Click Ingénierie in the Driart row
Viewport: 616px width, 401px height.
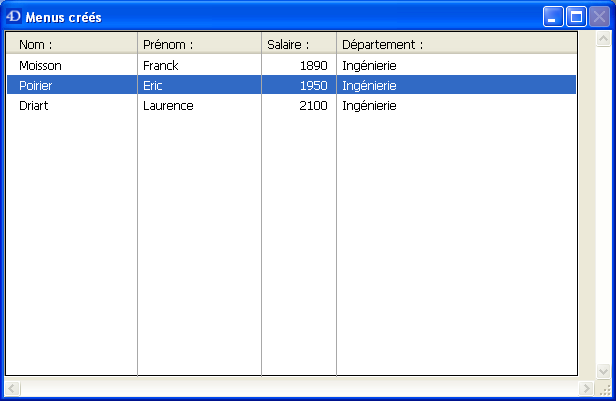(369, 106)
